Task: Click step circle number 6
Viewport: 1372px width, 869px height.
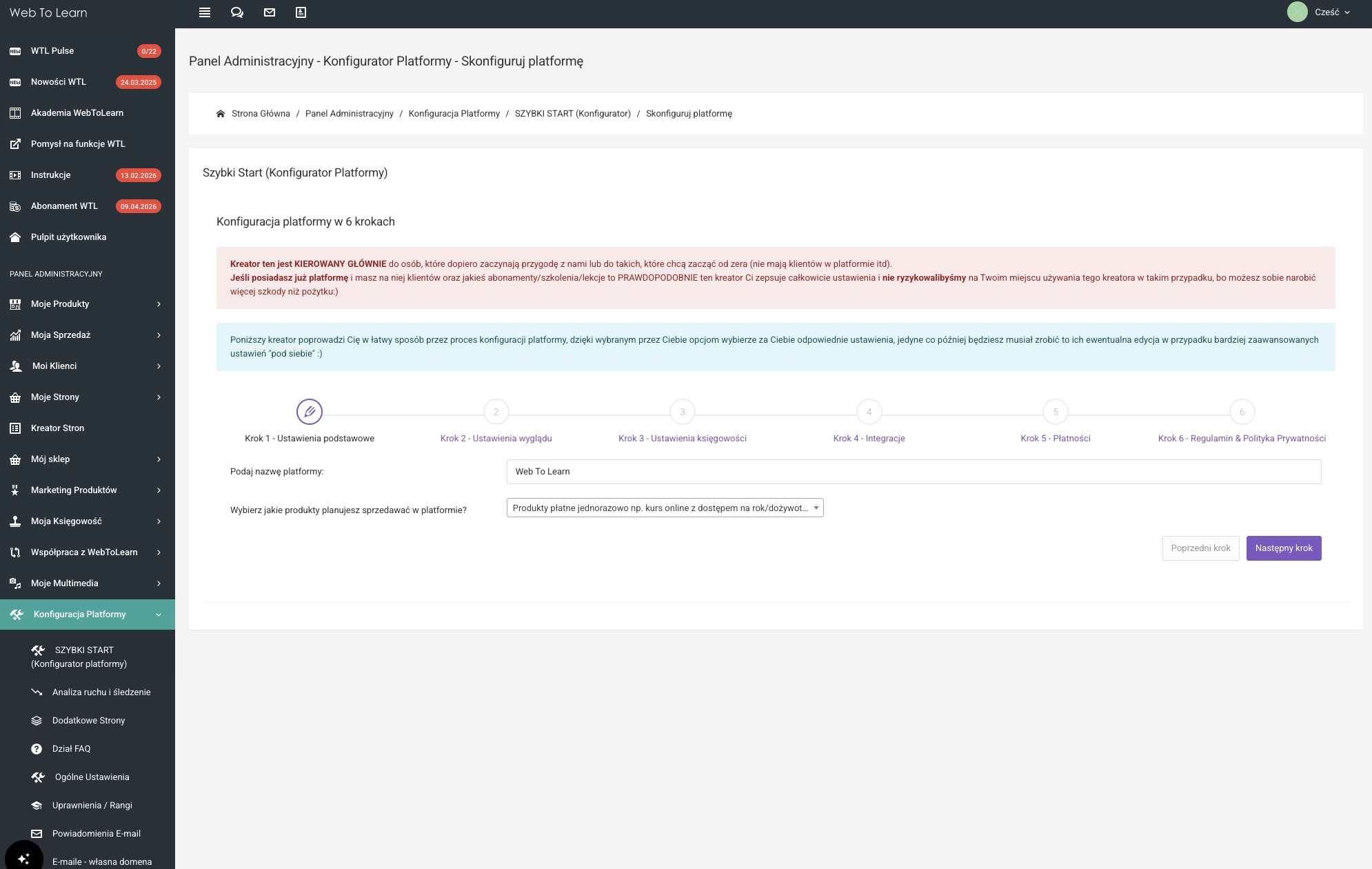Action: click(1242, 412)
